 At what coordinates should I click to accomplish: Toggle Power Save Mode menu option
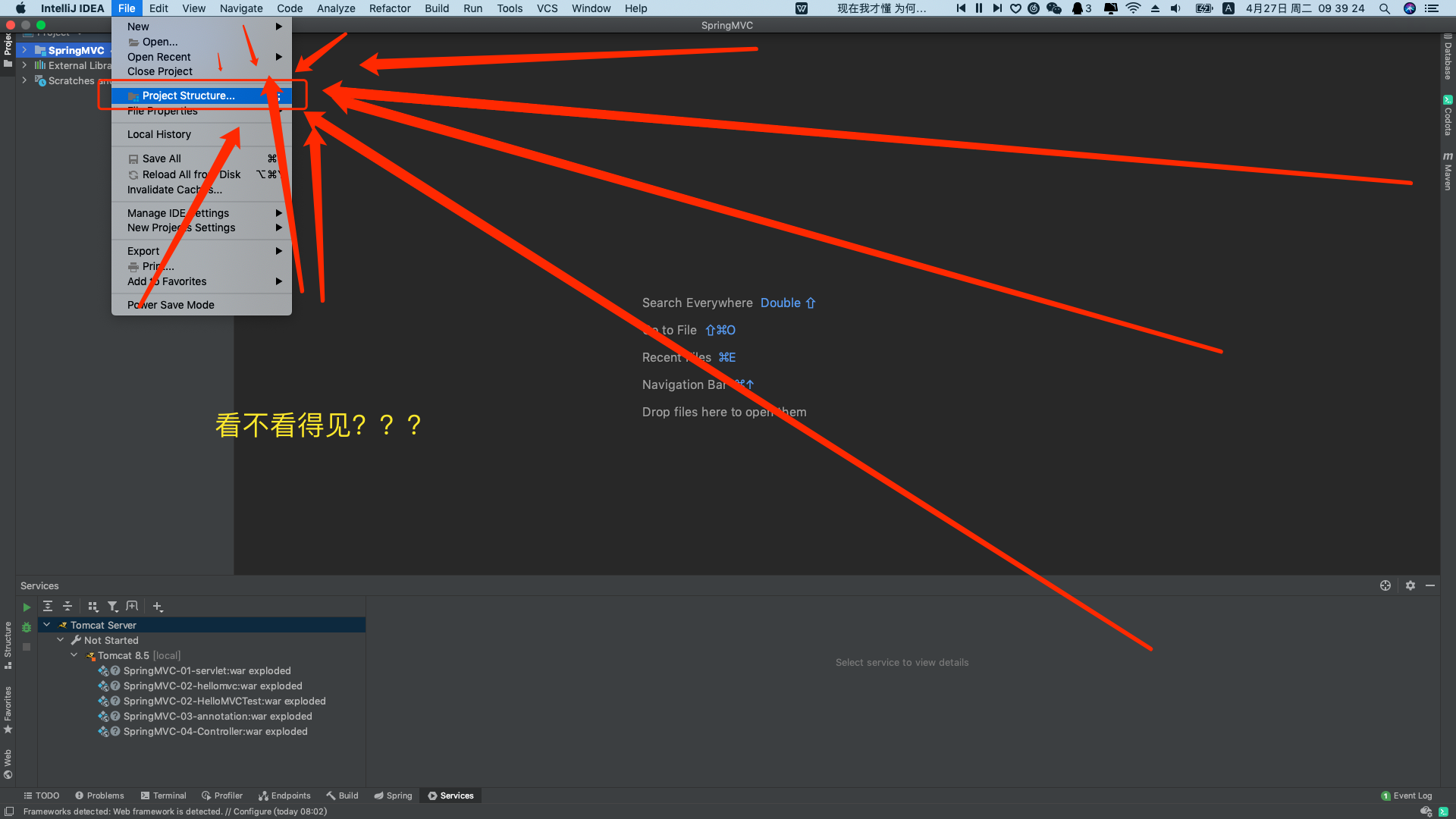click(x=171, y=305)
